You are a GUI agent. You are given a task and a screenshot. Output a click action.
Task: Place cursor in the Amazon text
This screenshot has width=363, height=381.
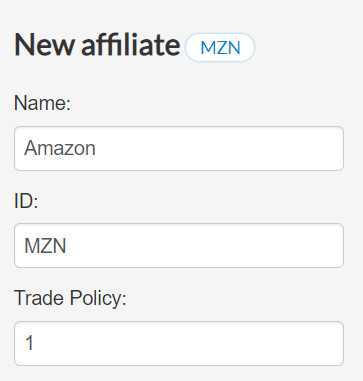coord(60,148)
